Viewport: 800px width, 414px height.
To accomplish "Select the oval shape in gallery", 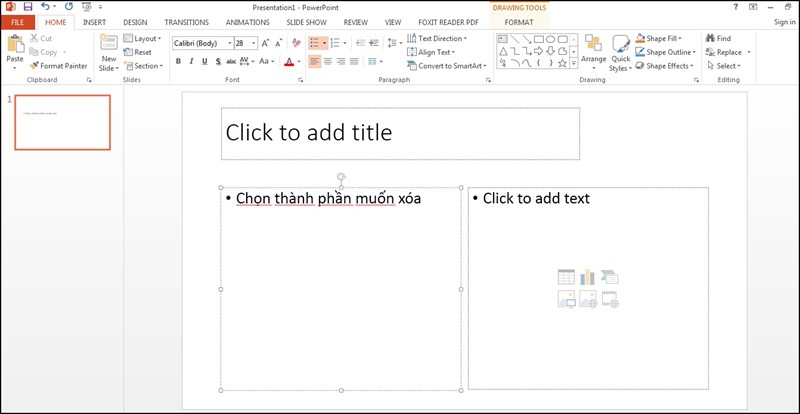I will pyautogui.click(x=551, y=39).
